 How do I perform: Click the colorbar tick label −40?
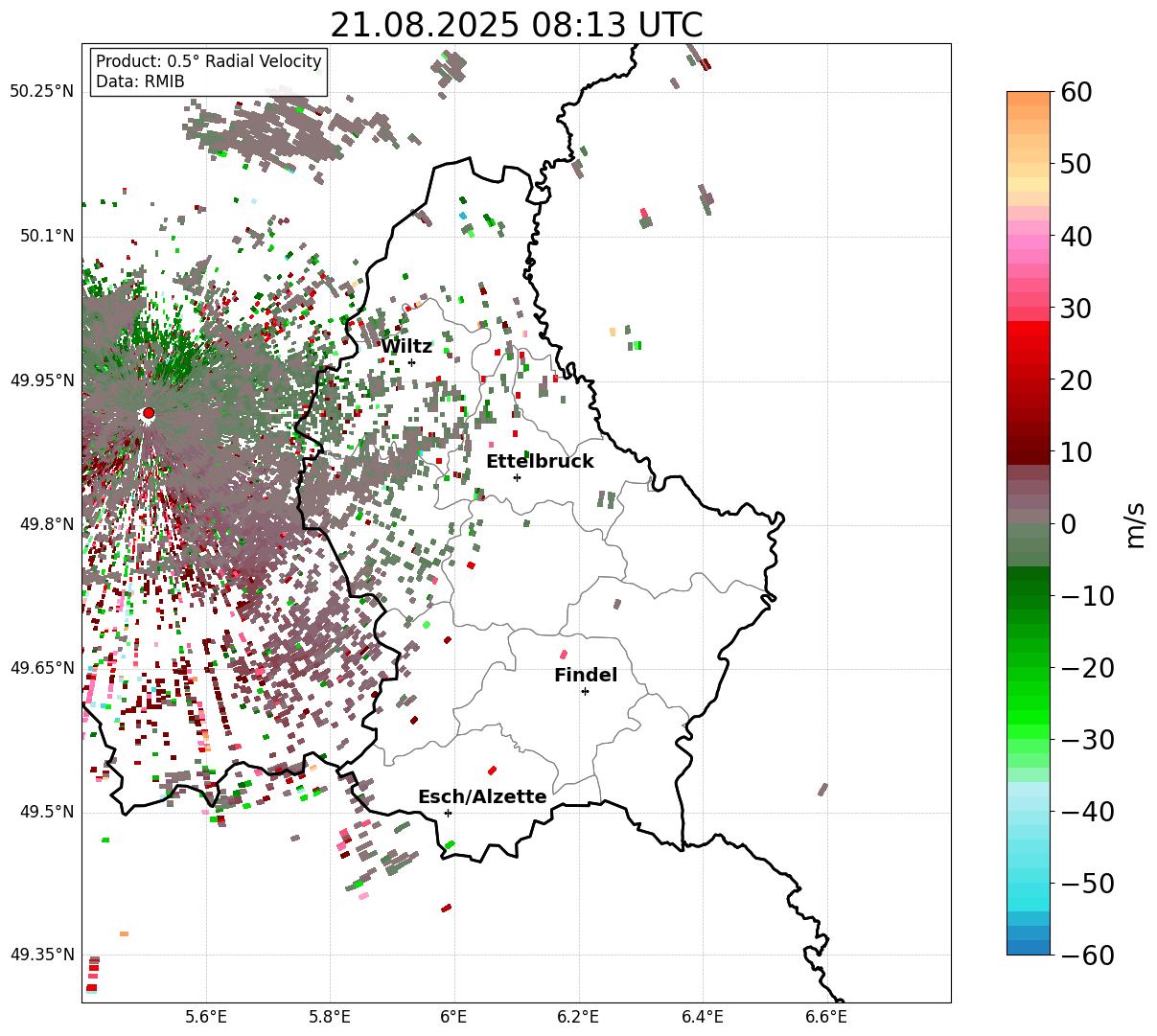1087,812
